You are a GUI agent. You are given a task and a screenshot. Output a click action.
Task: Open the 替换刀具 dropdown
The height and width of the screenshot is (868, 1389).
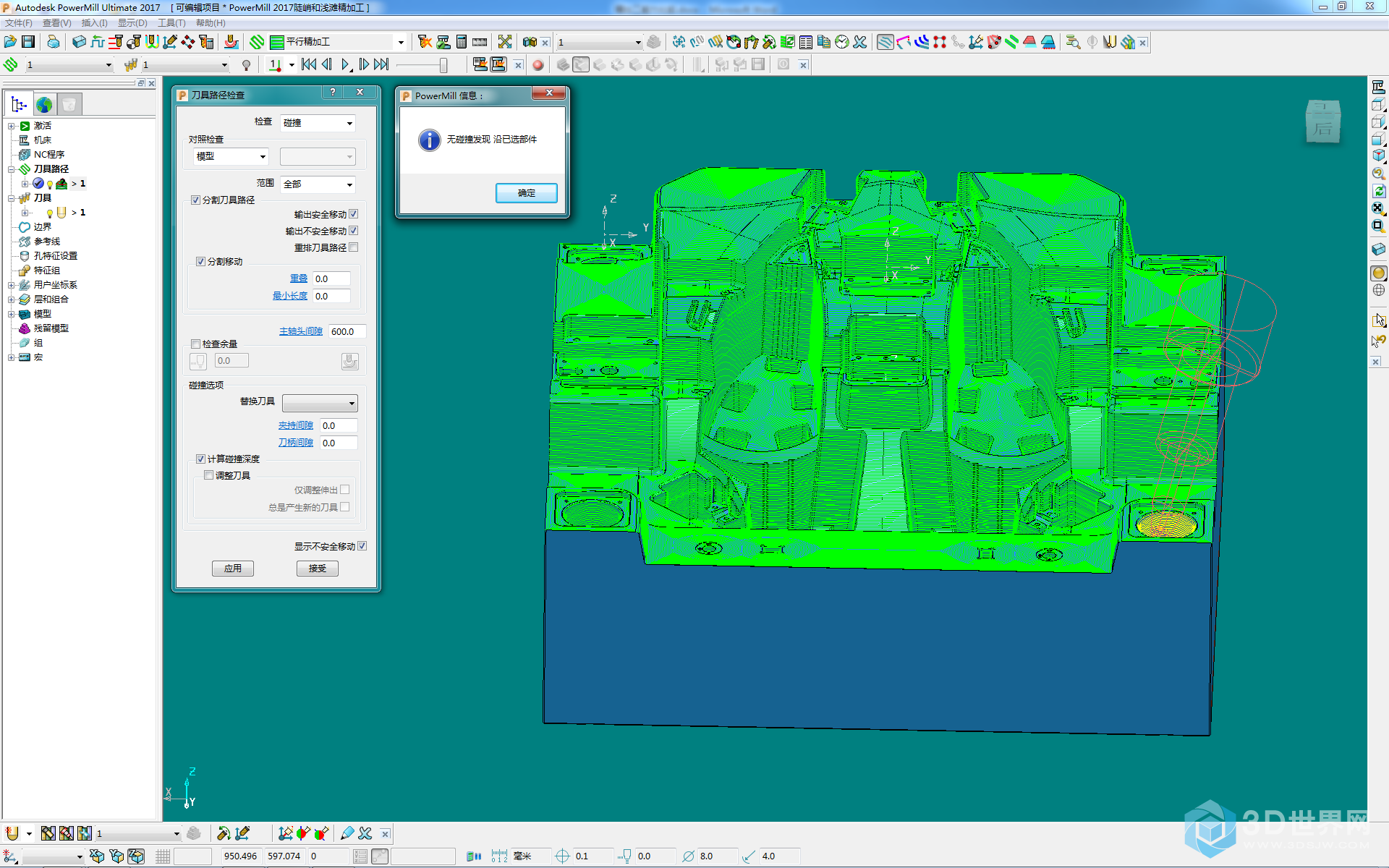click(320, 403)
